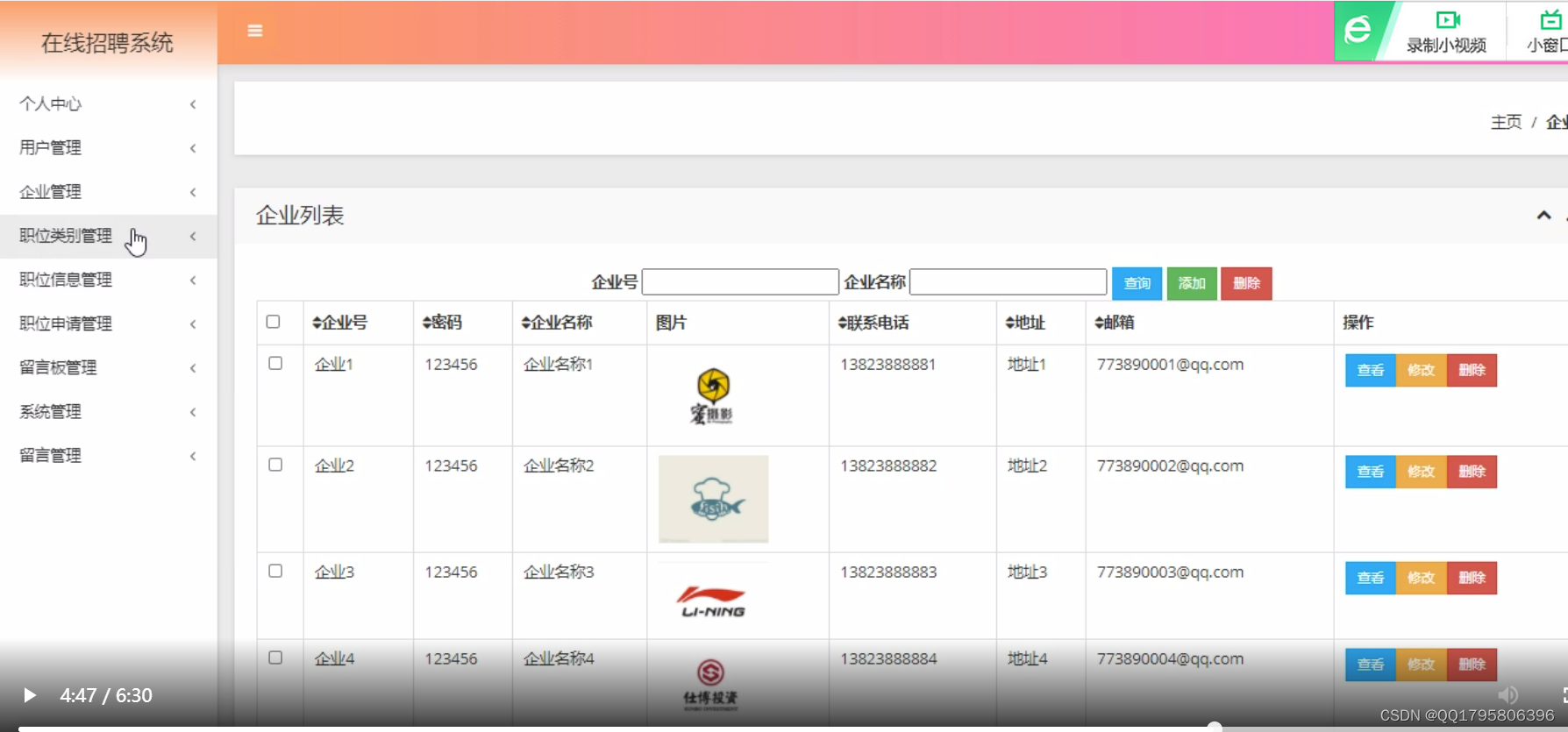This screenshot has height=732, width=1568.
Task: Focus the 企业名称 search input field
Action: pyautogui.click(x=1009, y=282)
